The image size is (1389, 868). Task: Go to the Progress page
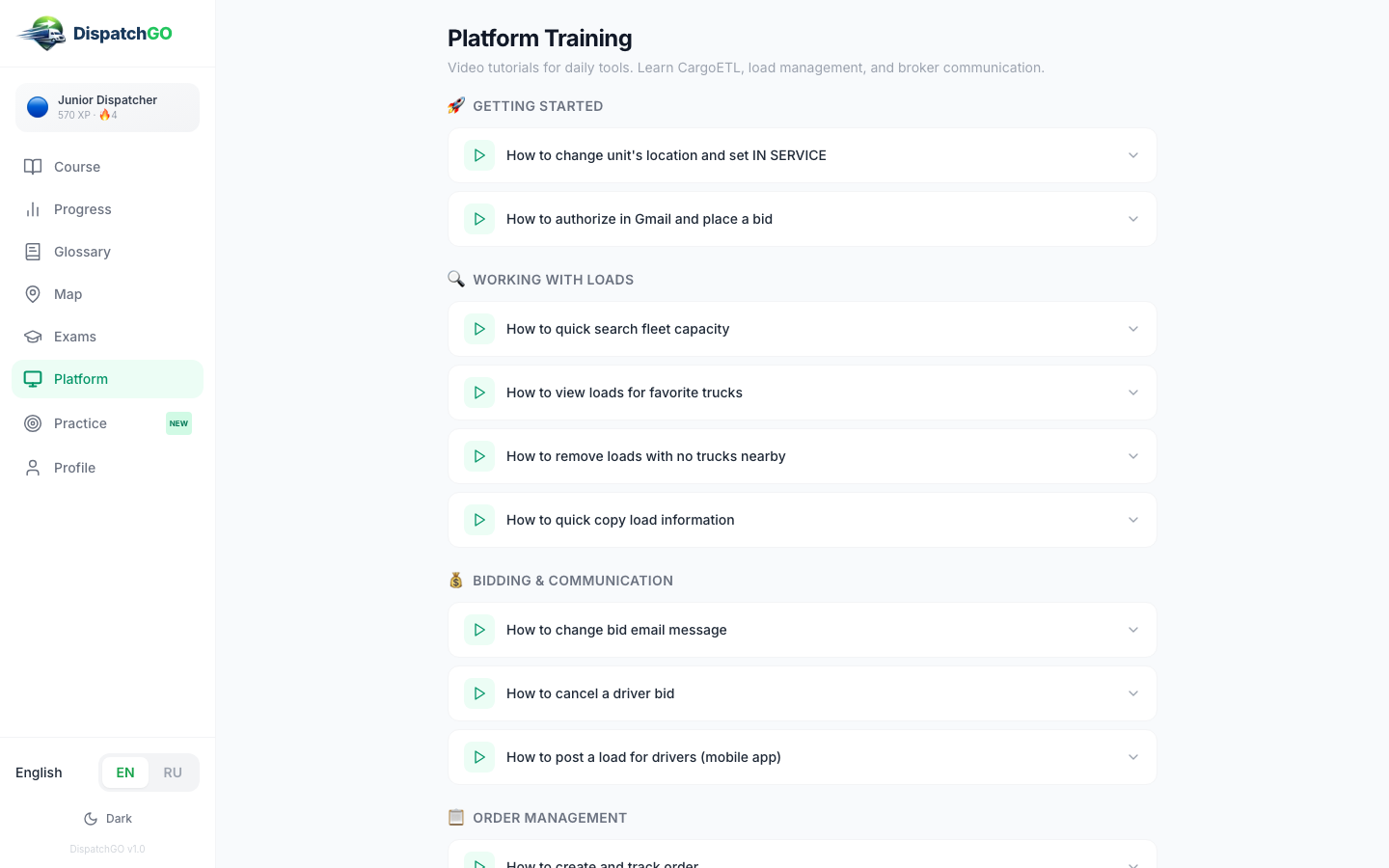click(107, 209)
